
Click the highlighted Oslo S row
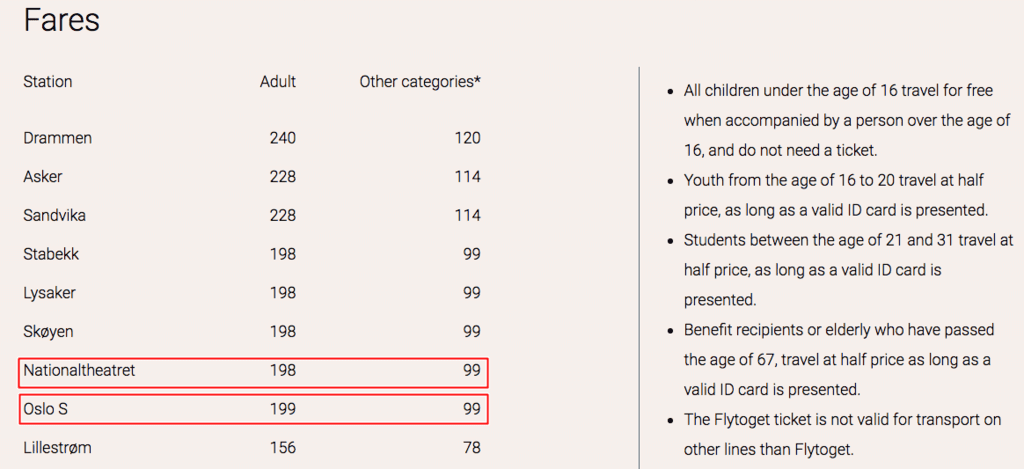click(253, 409)
